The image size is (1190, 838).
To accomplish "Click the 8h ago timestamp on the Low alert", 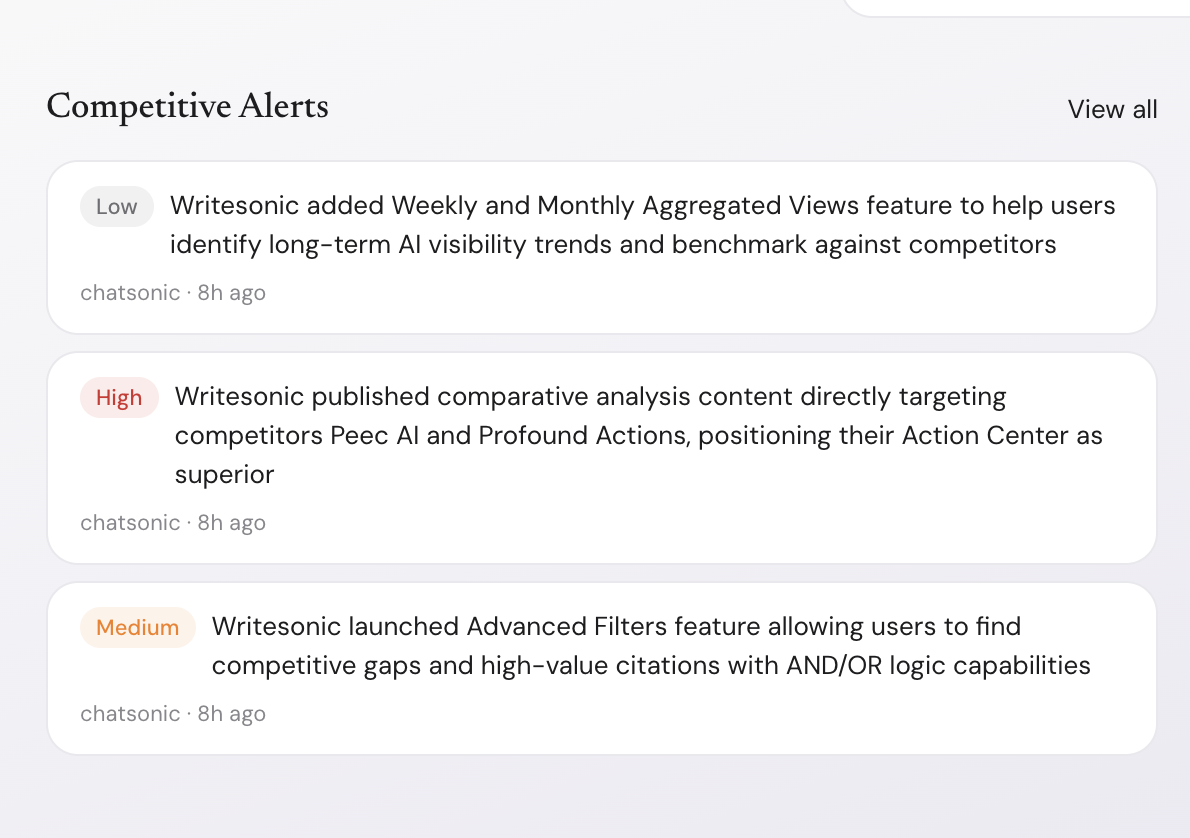I will pyautogui.click(x=231, y=293).
